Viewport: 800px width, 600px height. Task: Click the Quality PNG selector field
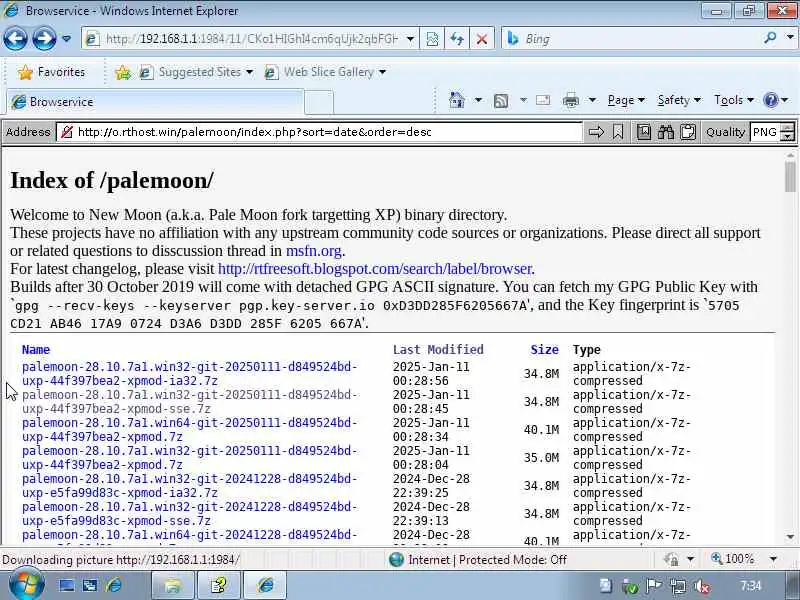(x=765, y=132)
